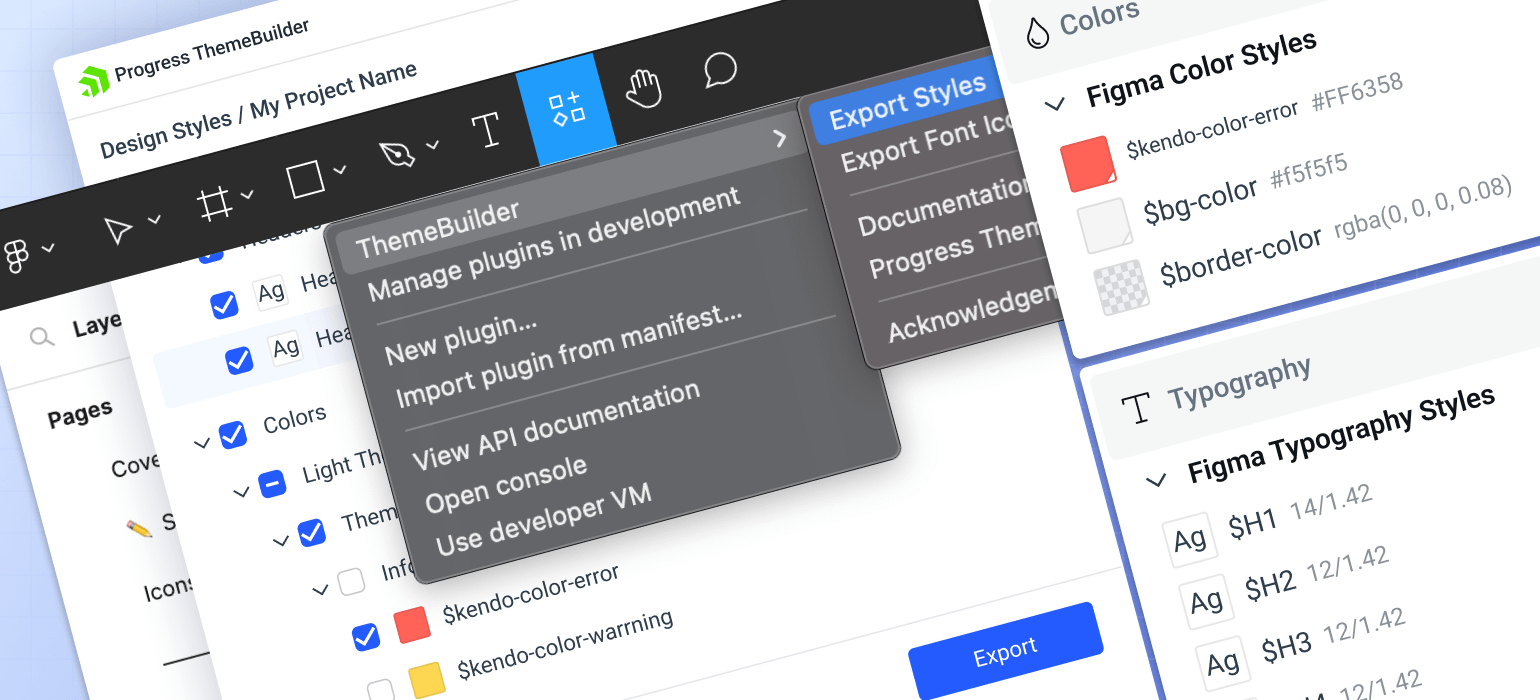Click the Ag icon beside $H3
The height and width of the screenshot is (700, 1540).
(x=1222, y=662)
